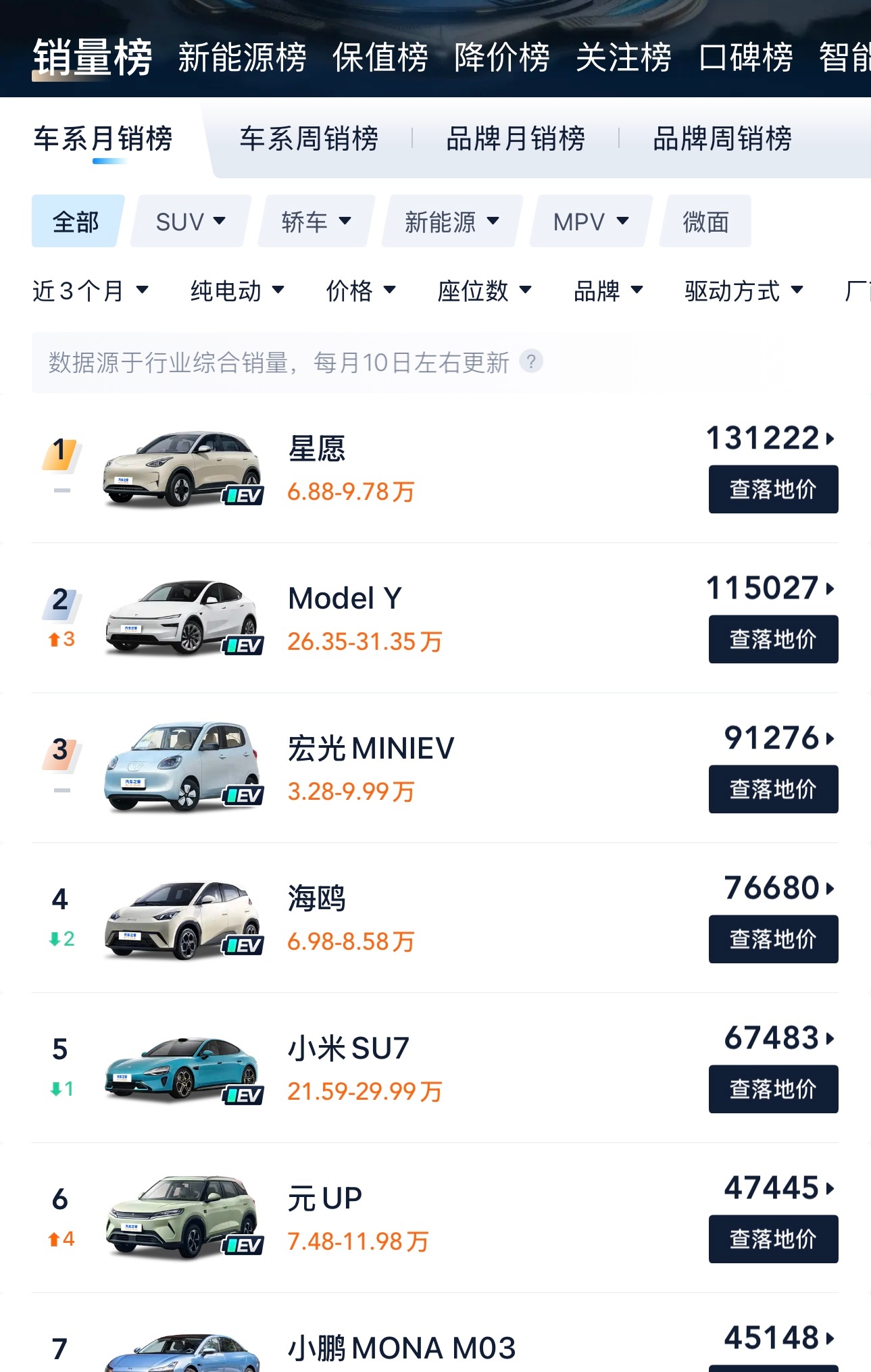Open the 车系周销榜 tab
Viewport: 871px width, 1372px height.
click(x=309, y=139)
